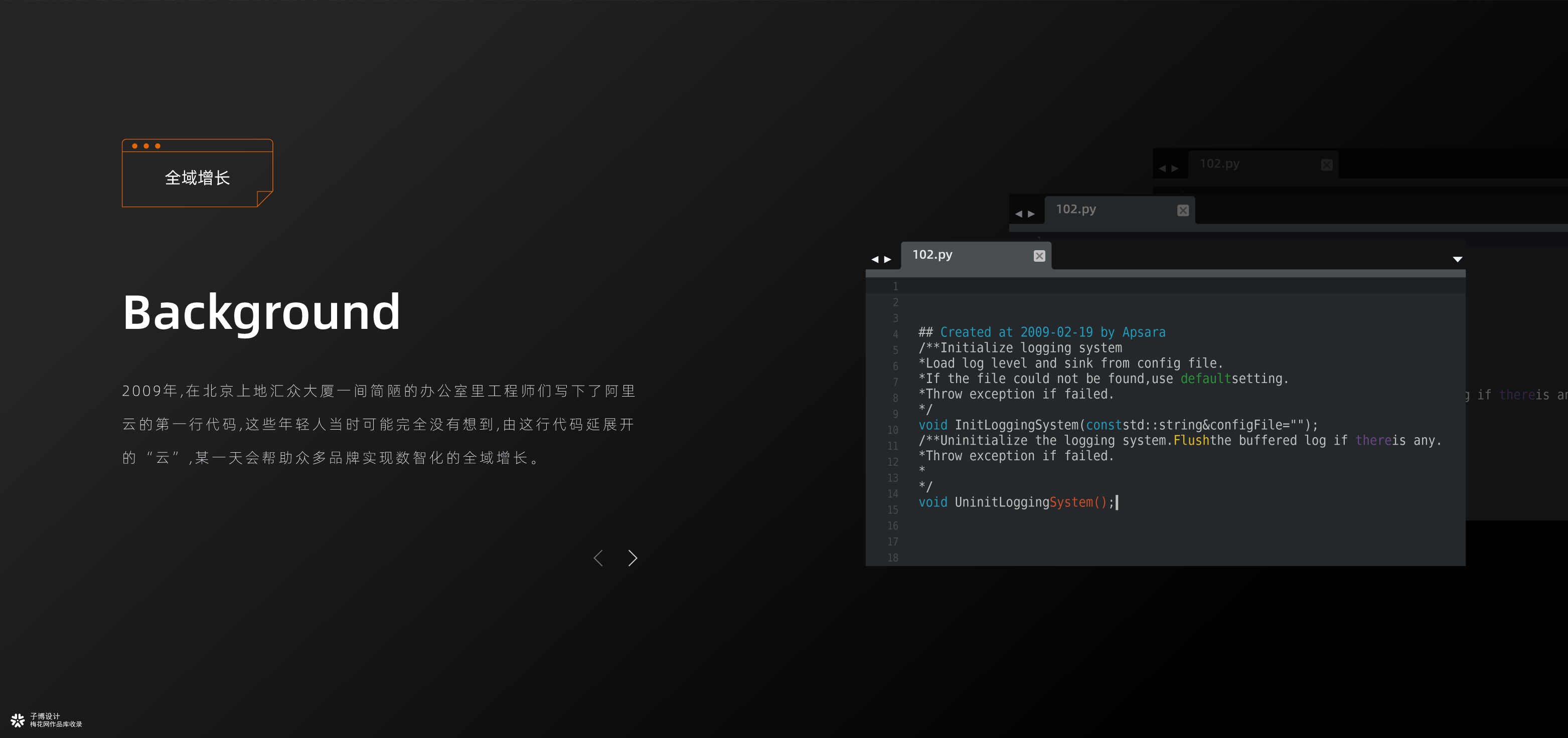Image resolution: width=1568 pixels, height=738 pixels.
Task: Click the right tab-navigation arrow in front editor
Action: click(x=888, y=259)
